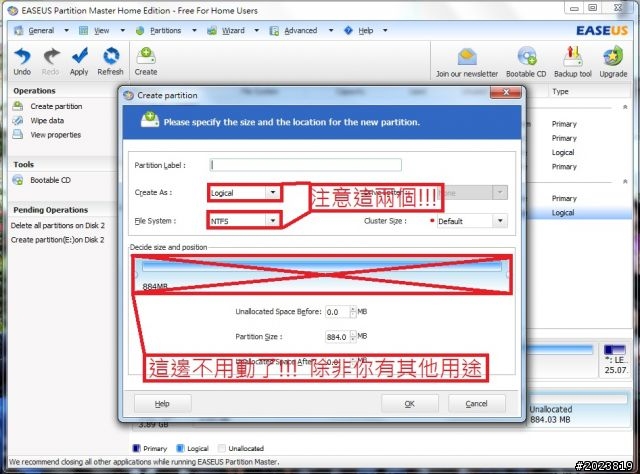Image resolution: width=640 pixels, height=474 pixels.
Task: Click the Redo toolbar icon
Action: [x=51, y=56]
